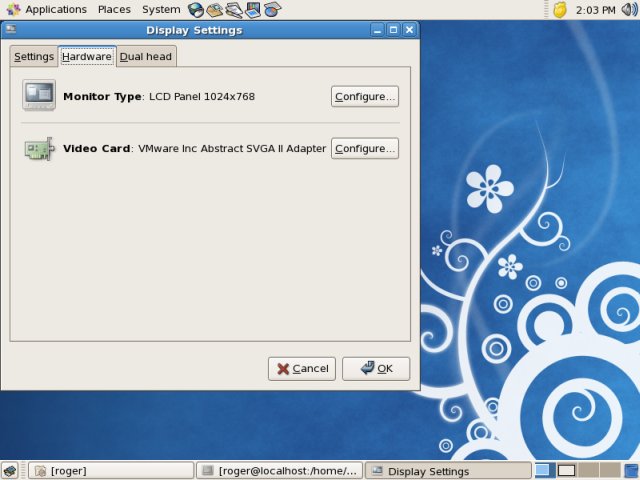Screen dimensions: 640x480
Task: Open the Evolution email launcher icon
Action: [x=215, y=10]
